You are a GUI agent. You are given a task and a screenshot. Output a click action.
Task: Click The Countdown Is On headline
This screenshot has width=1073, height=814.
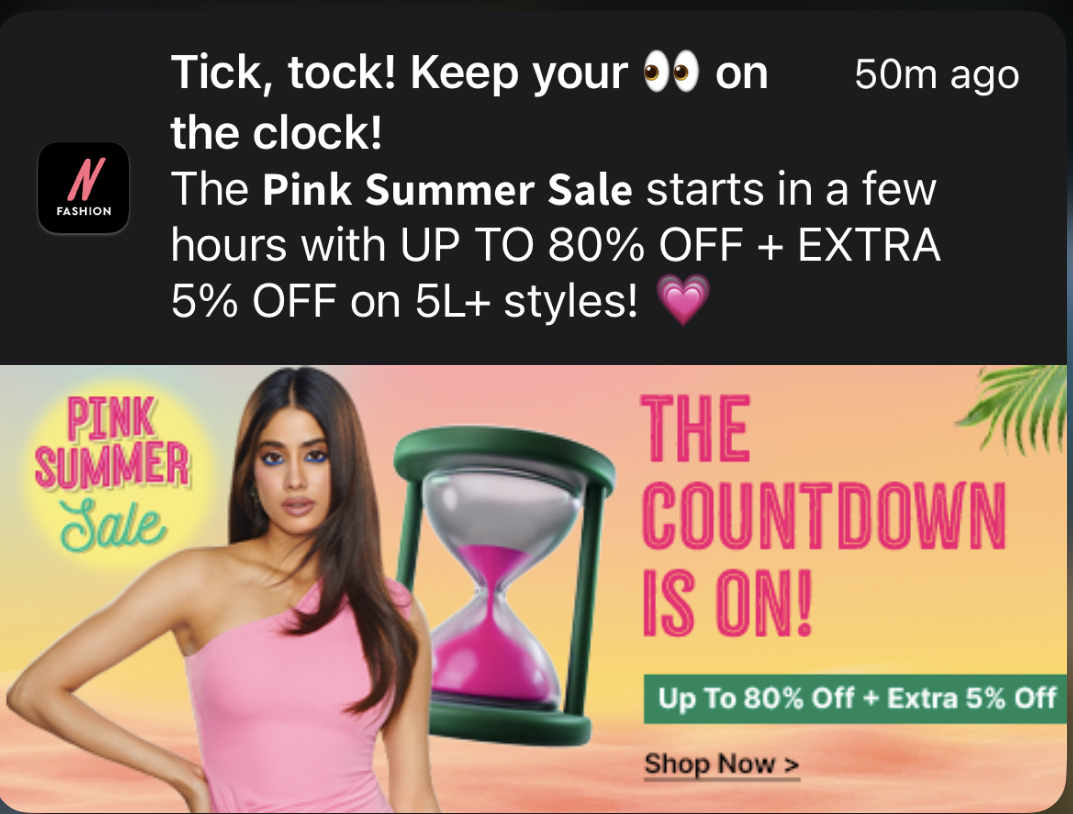[823, 516]
